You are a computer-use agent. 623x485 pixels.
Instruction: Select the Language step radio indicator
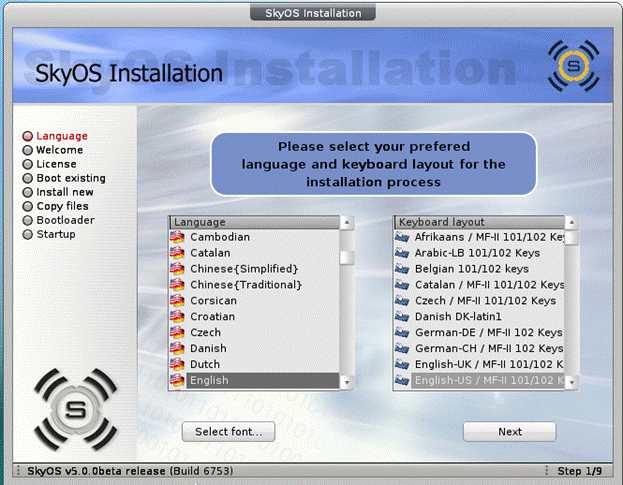[x=27, y=136]
